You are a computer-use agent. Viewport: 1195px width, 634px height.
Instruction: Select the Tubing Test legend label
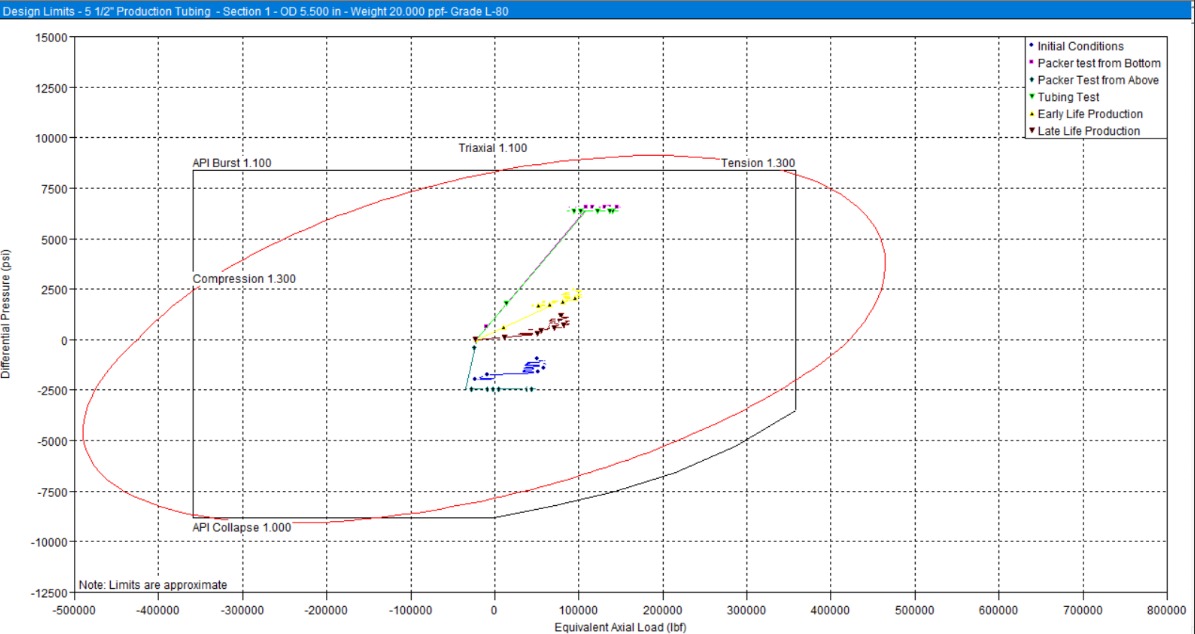[x=1069, y=97]
